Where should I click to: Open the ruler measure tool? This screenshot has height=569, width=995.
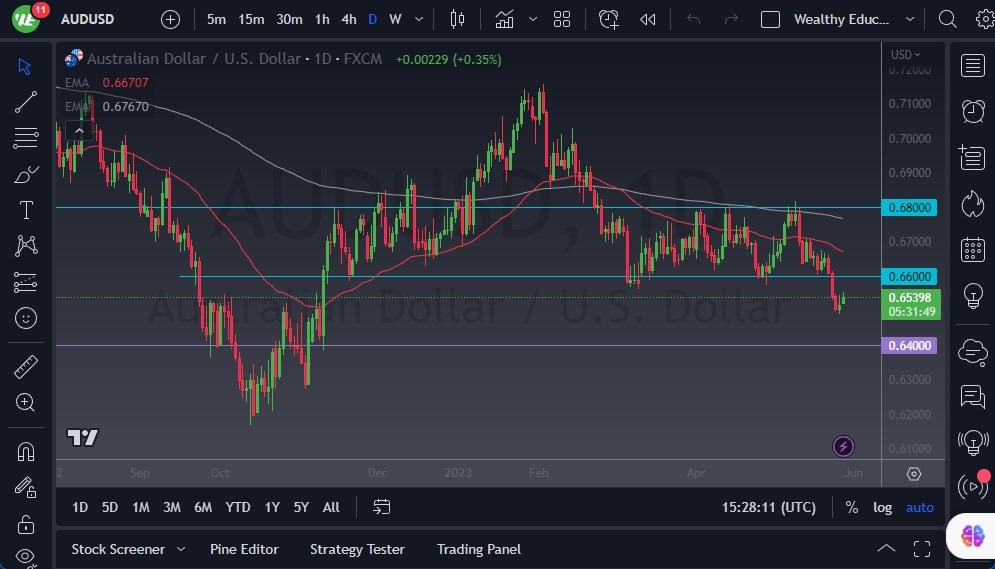[26, 367]
